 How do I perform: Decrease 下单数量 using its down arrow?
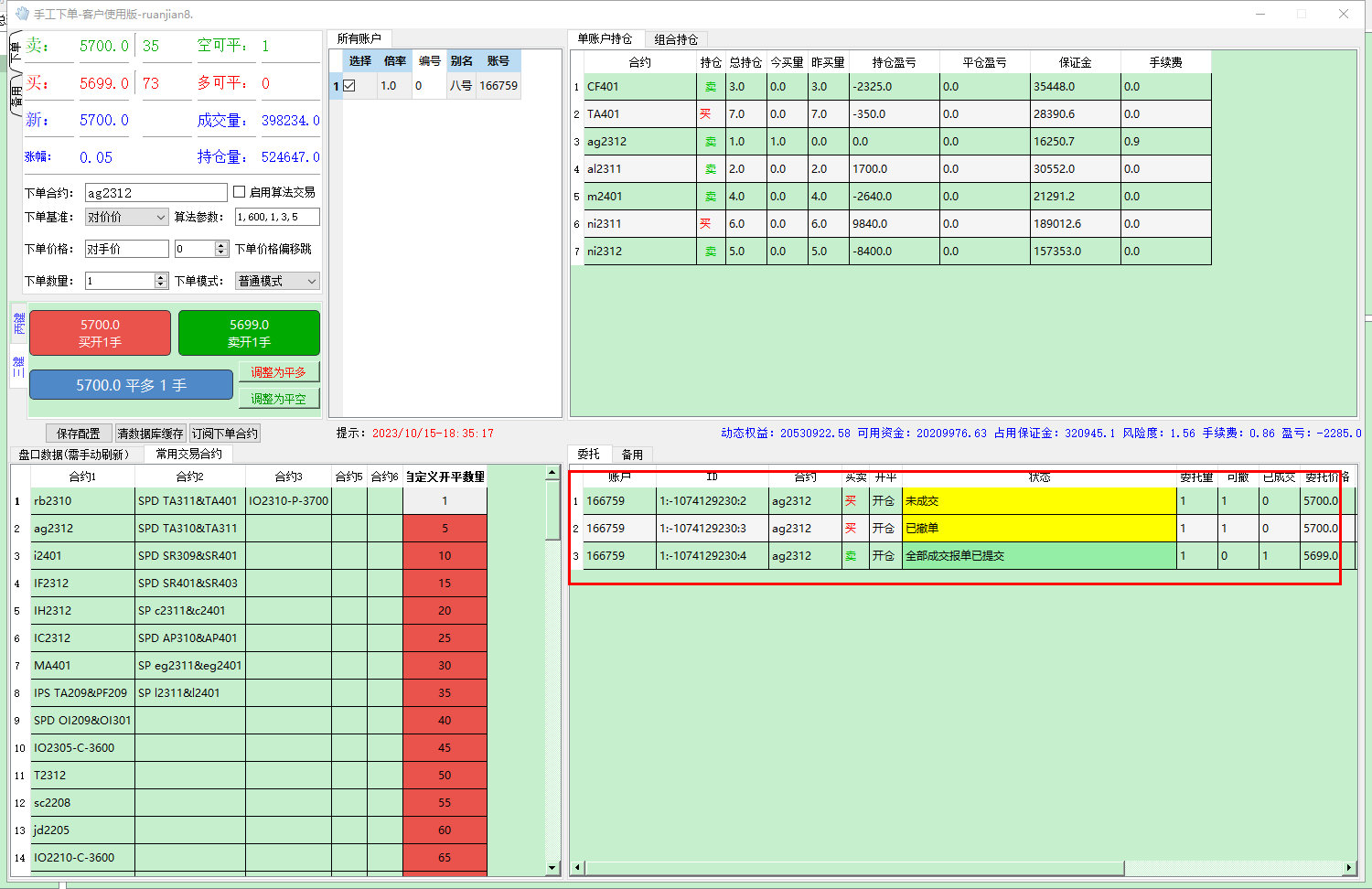pos(161,284)
